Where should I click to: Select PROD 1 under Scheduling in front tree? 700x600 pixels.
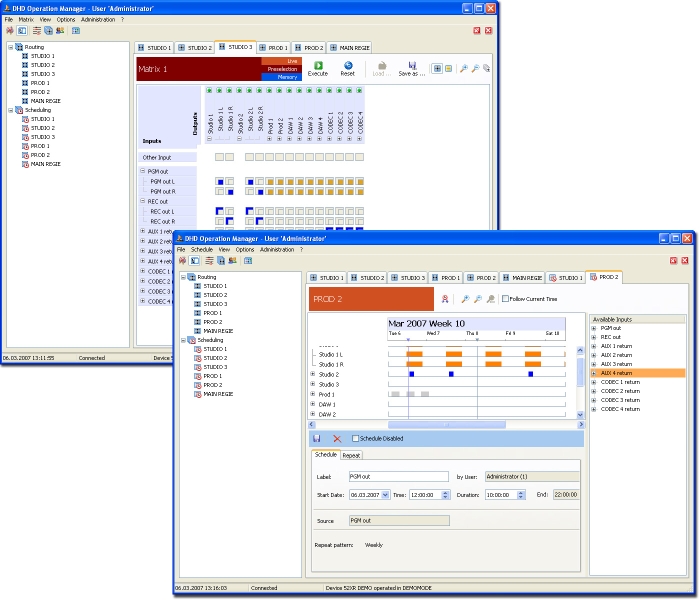click(213, 376)
